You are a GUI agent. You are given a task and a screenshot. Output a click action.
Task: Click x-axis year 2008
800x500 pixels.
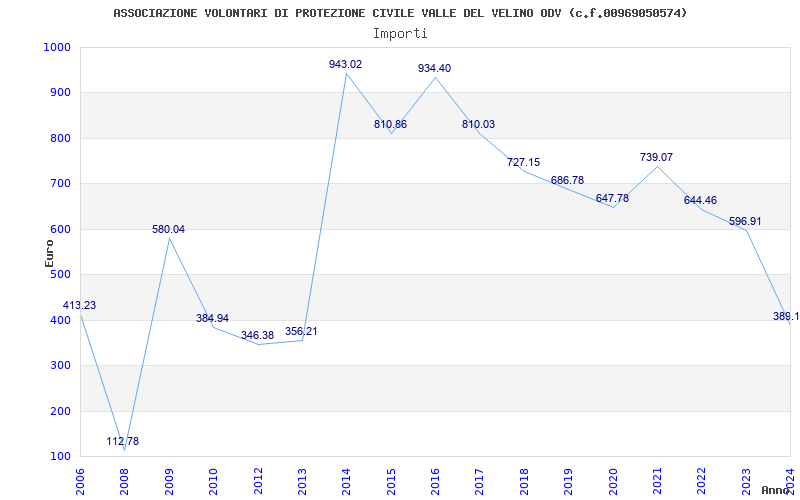tap(124, 482)
